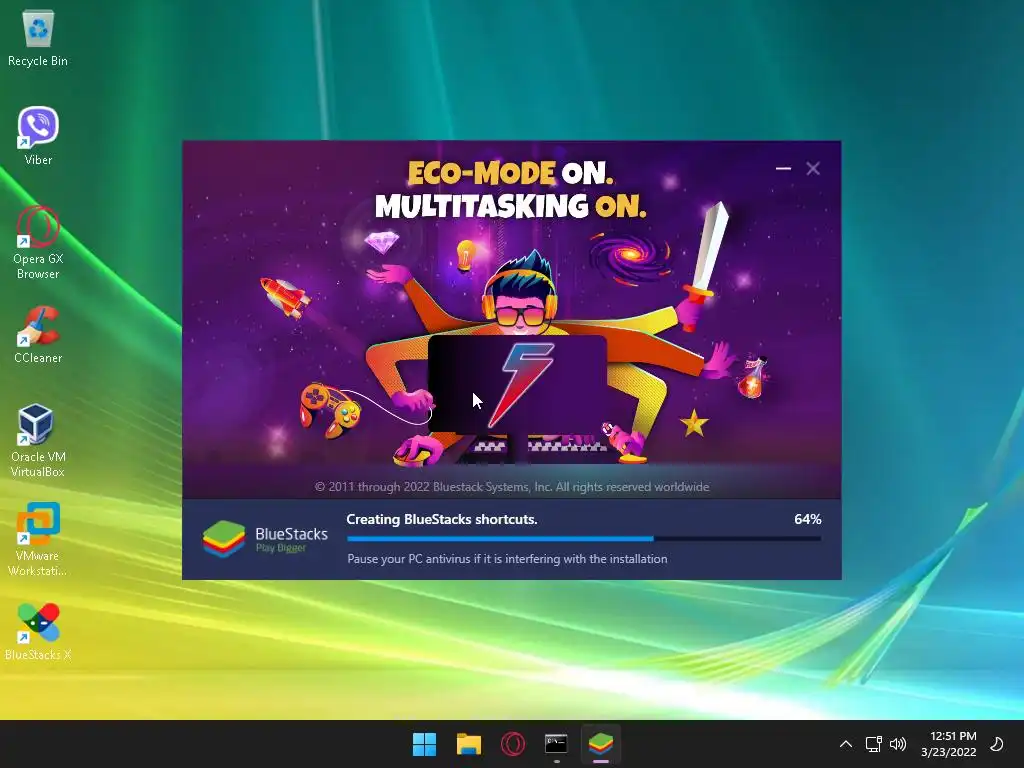Open the Windows Start menu
Viewport: 1024px width, 768px height.
click(x=424, y=744)
